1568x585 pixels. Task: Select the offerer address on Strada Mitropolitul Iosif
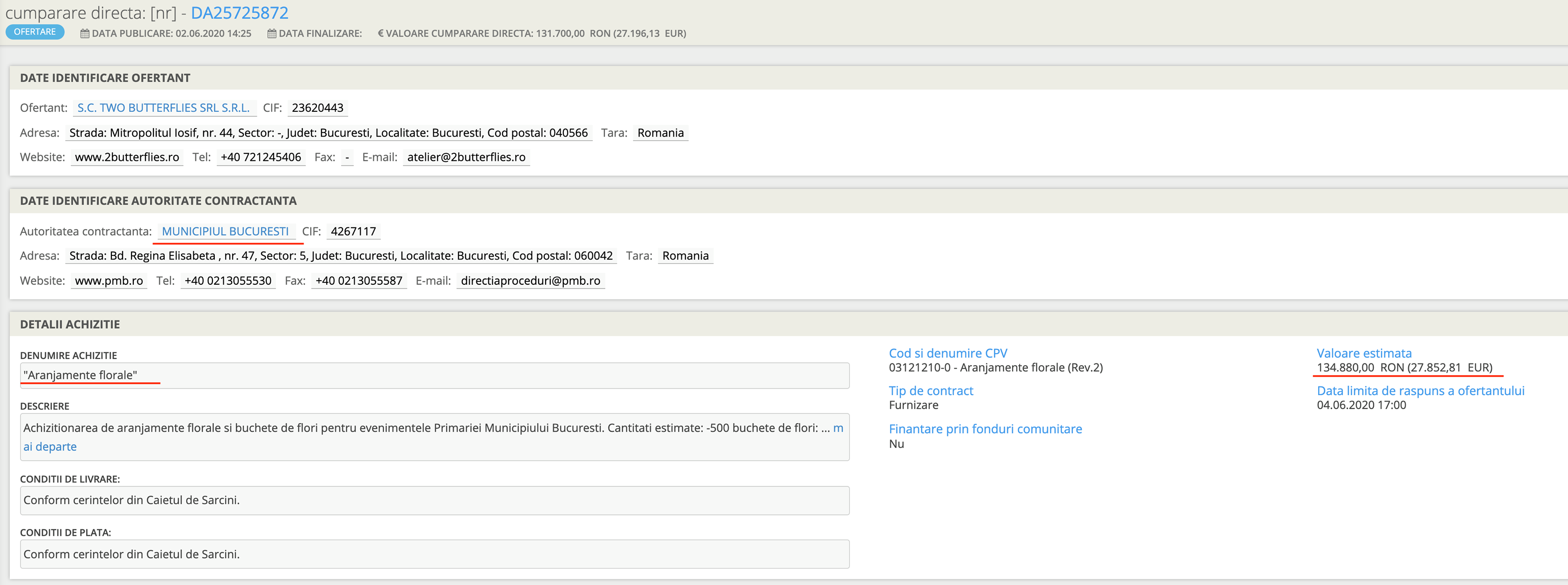pyautogui.click(x=328, y=132)
